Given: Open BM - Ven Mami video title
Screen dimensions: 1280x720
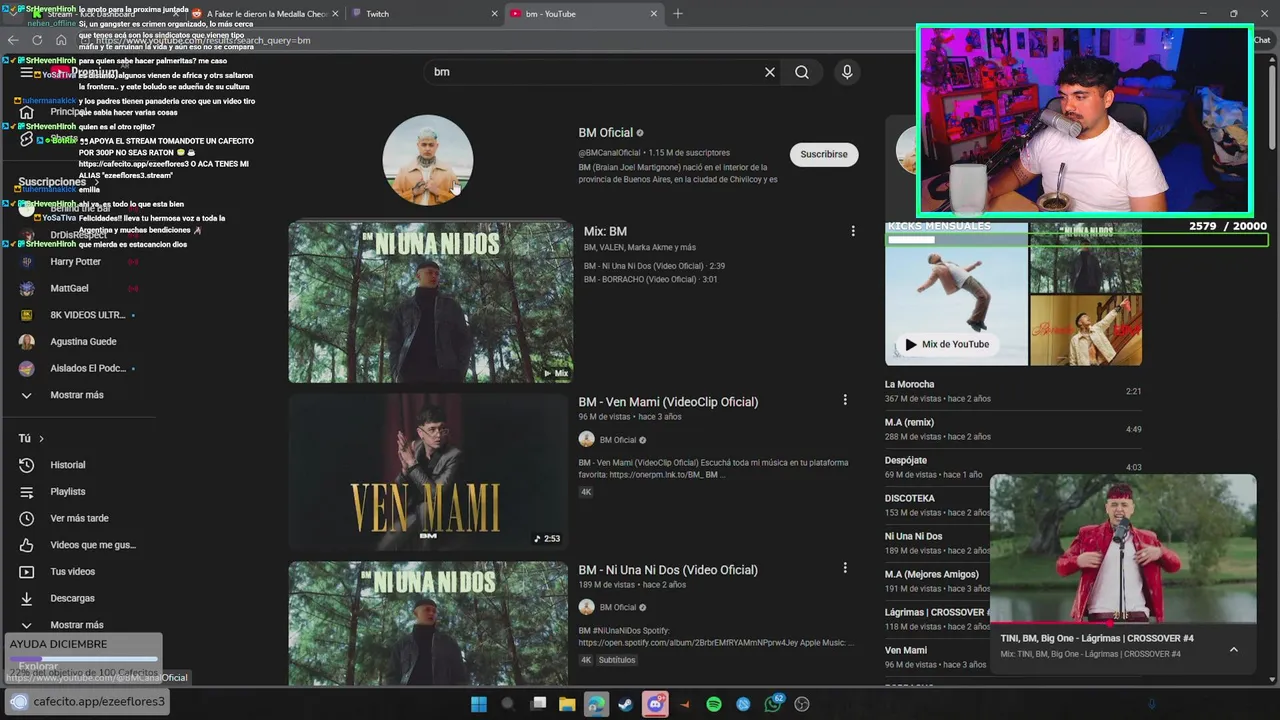Looking at the screenshot, I should 668,402.
